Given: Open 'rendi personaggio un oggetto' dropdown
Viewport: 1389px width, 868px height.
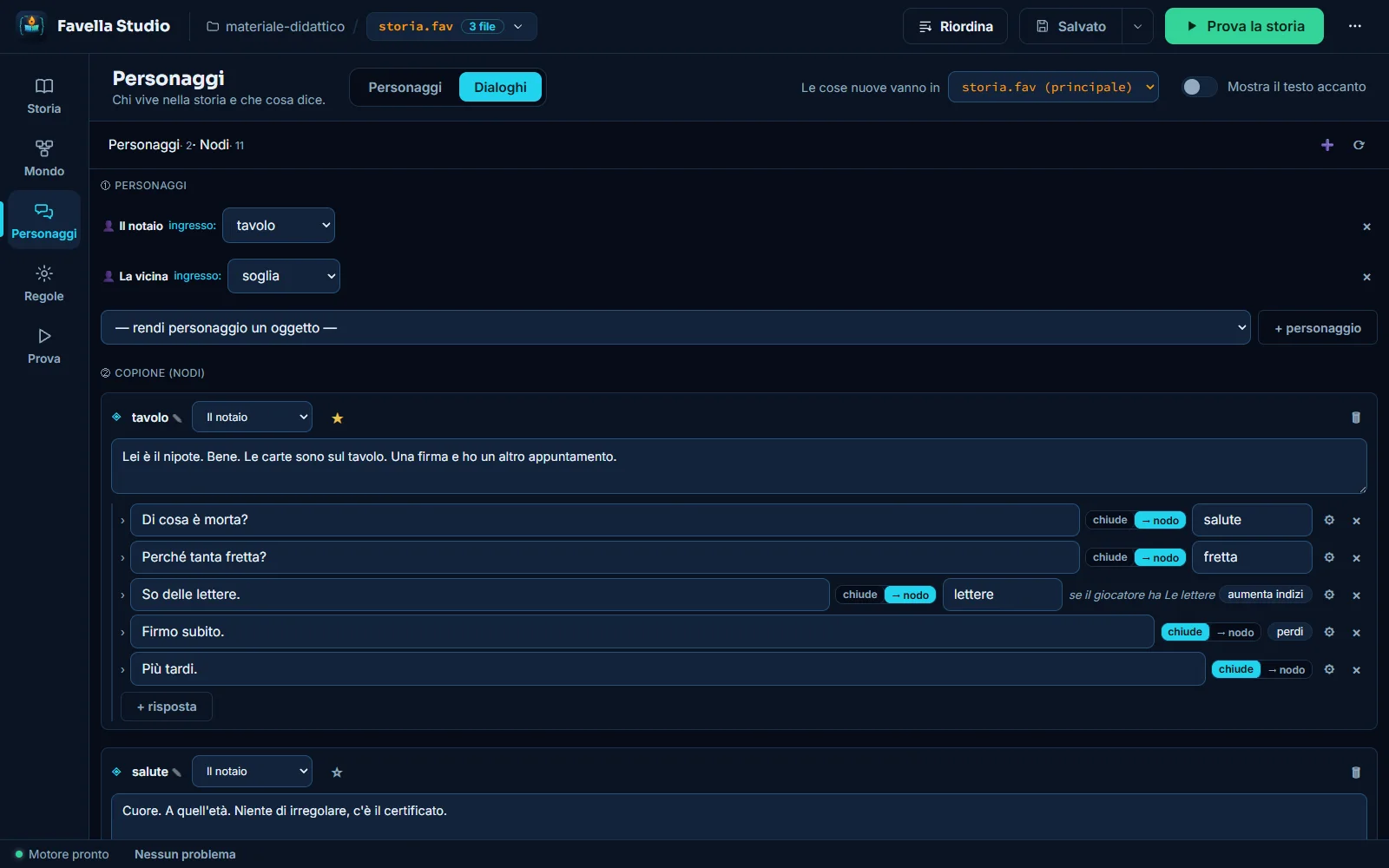Looking at the screenshot, I should coord(675,327).
